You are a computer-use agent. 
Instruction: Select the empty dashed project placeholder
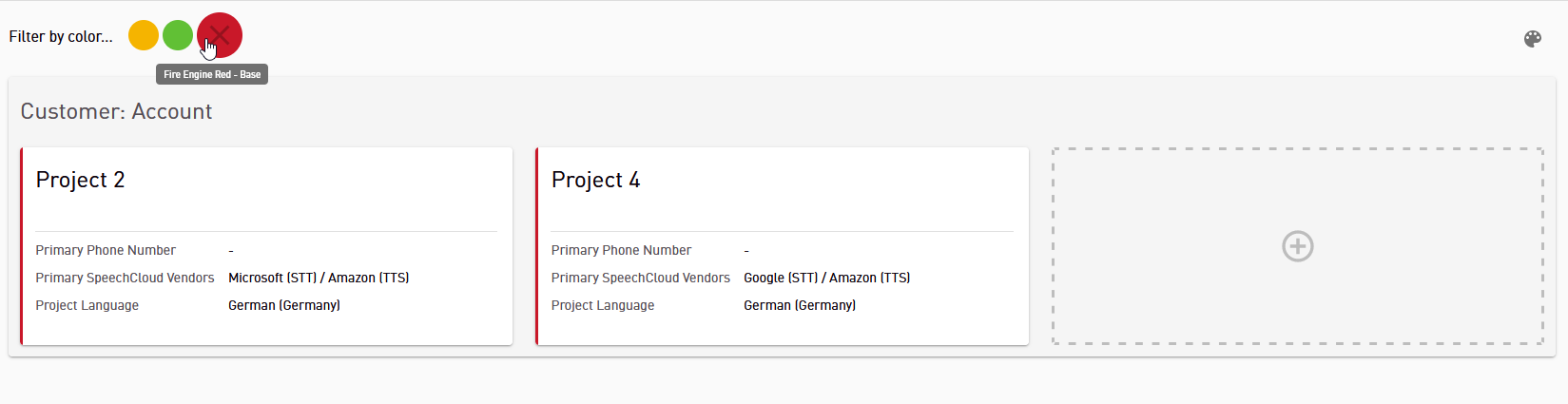tap(1297, 246)
